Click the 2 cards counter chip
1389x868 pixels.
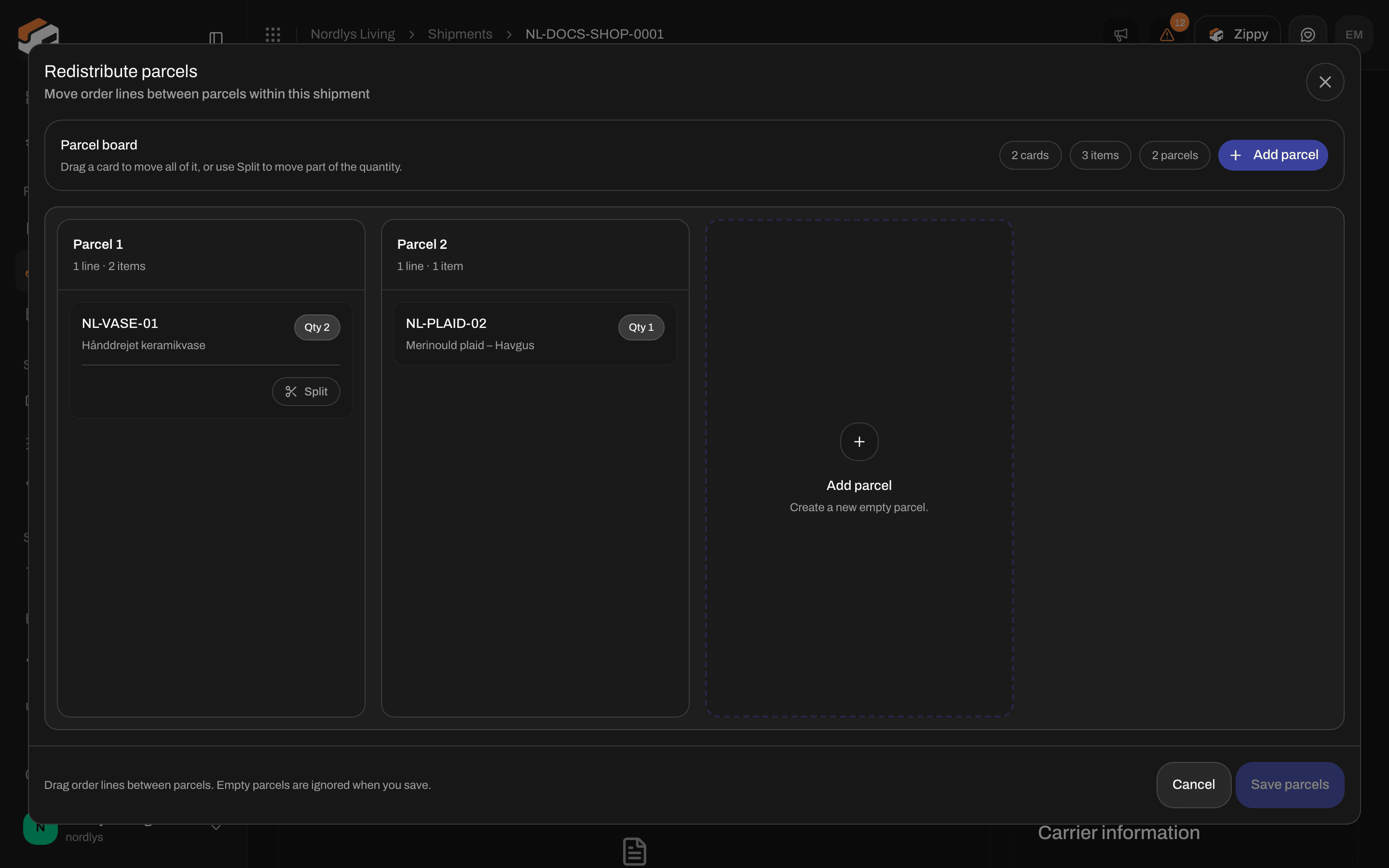1030,155
